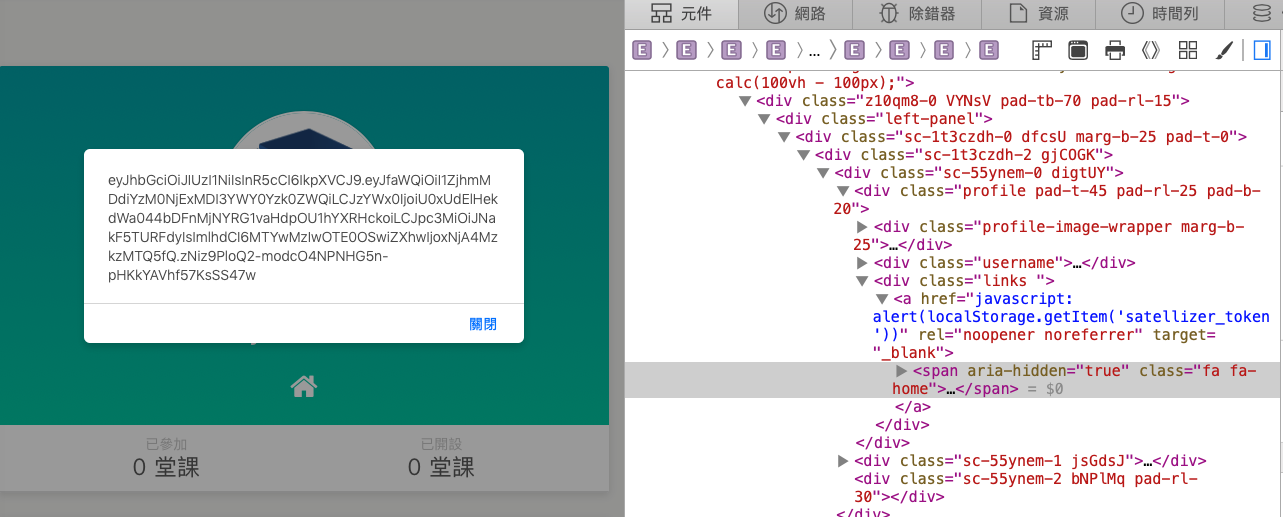This screenshot has width=1283, height=517.
Task: Click the last E element breadcrumb
Action: click(x=989, y=50)
